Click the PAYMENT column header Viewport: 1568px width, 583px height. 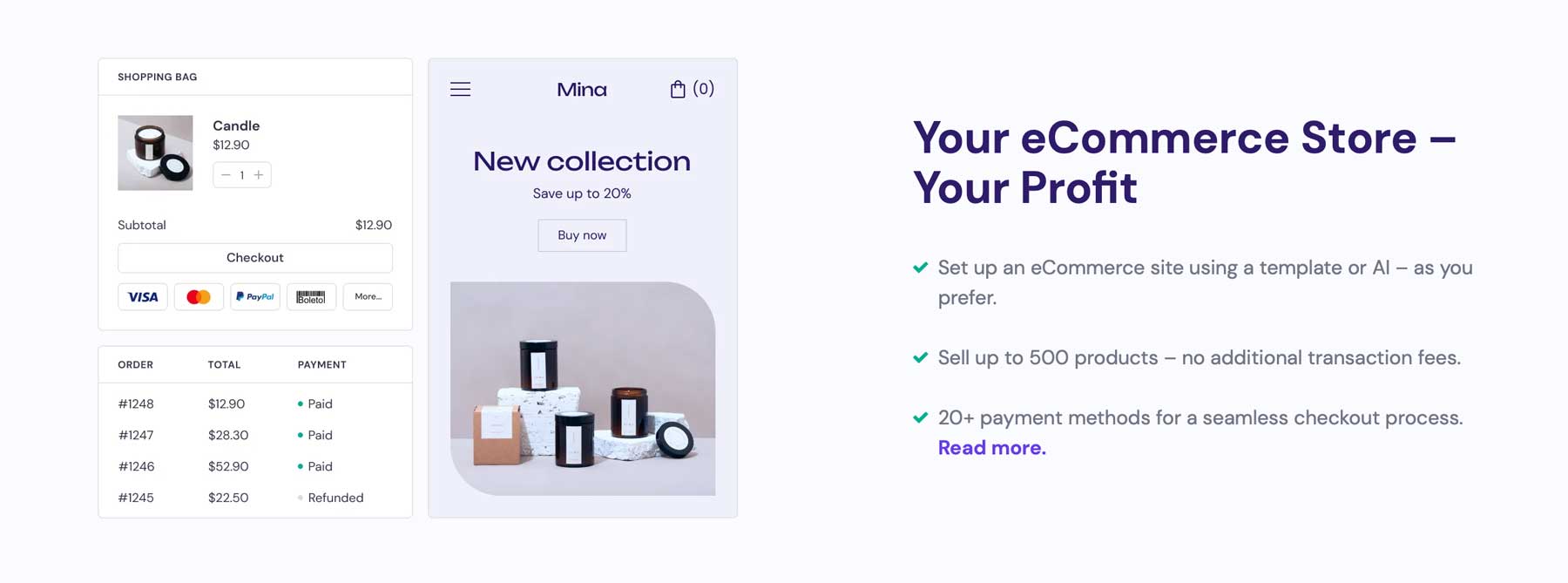click(321, 364)
